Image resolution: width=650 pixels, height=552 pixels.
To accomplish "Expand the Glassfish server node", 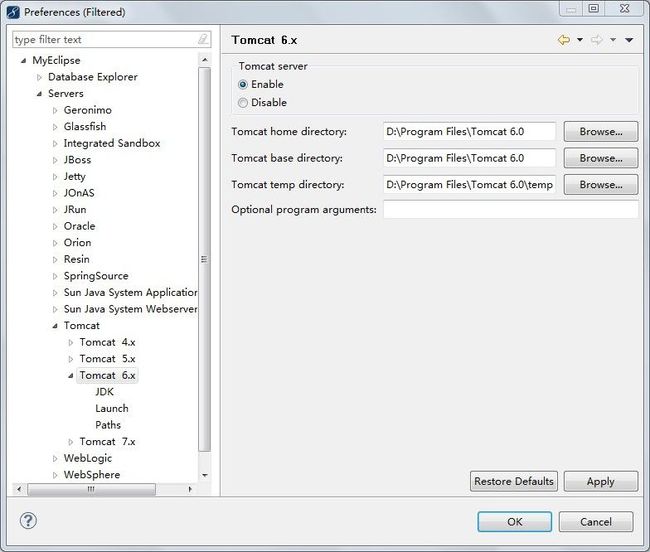I will pyautogui.click(x=55, y=127).
